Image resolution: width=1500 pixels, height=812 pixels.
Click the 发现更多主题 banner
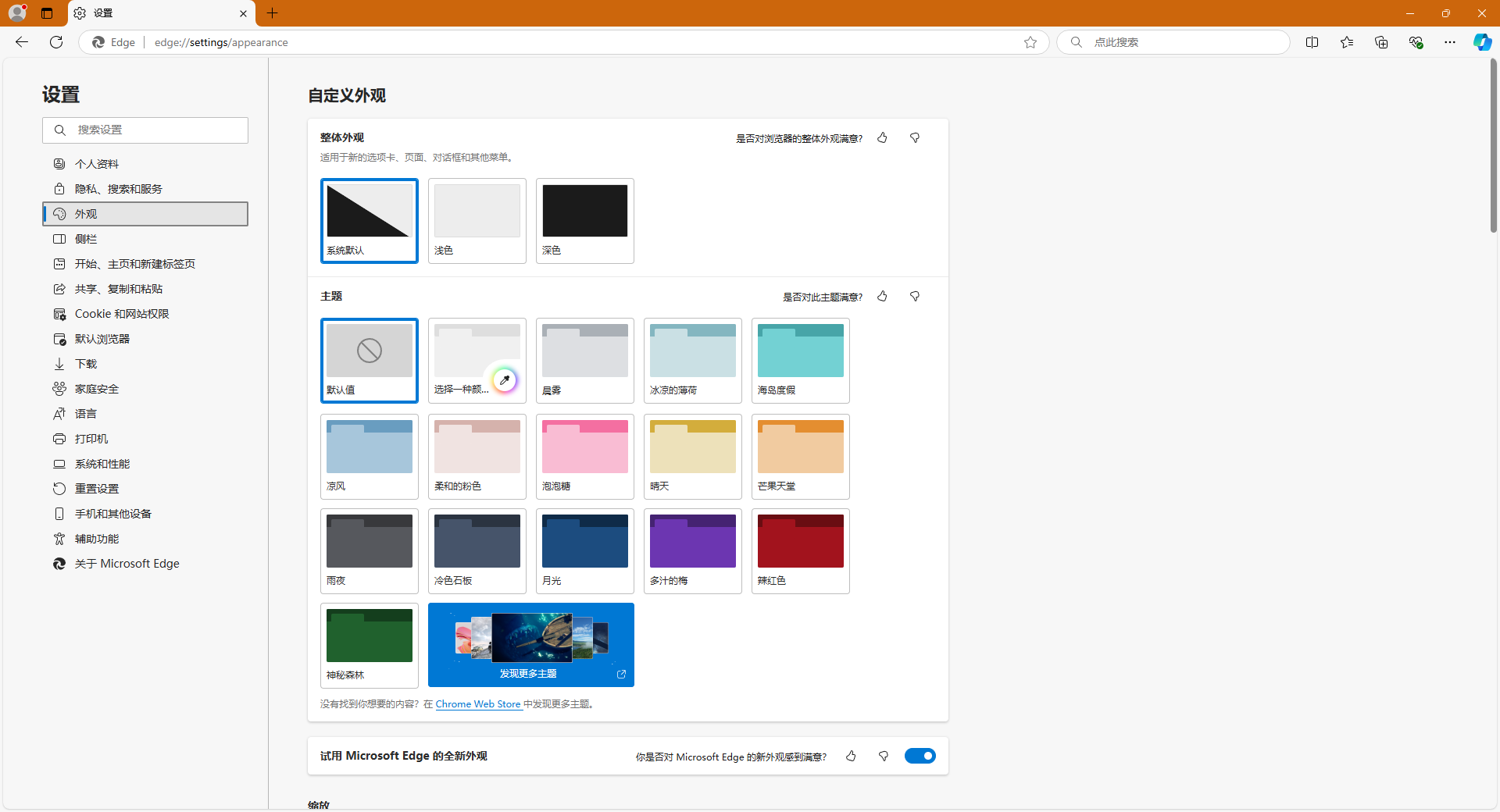[531, 645]
